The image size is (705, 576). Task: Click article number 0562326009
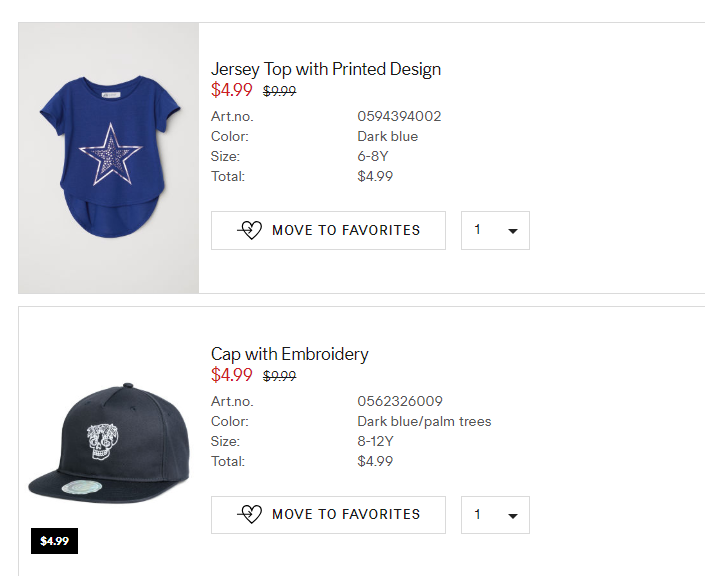click(399, 401)
